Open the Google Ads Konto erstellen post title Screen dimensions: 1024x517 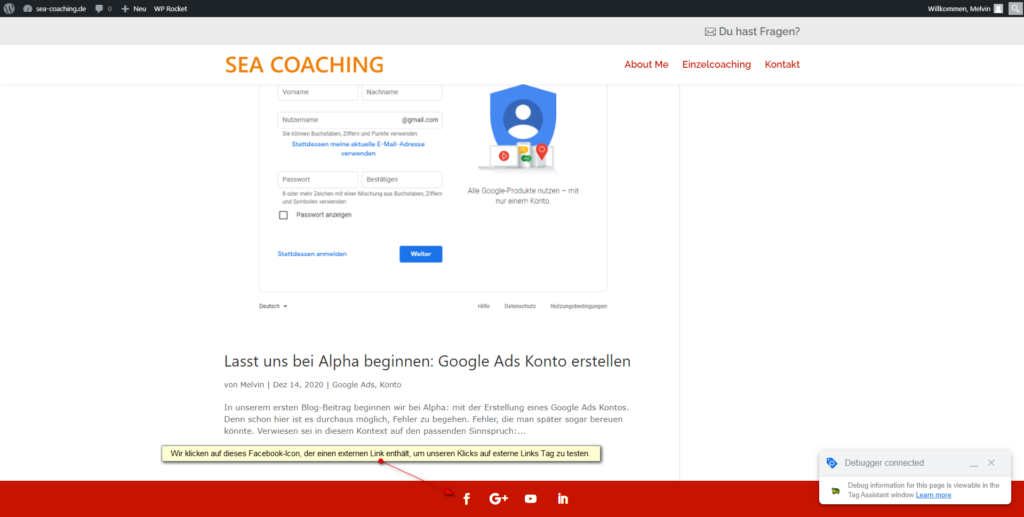(427, 361)
